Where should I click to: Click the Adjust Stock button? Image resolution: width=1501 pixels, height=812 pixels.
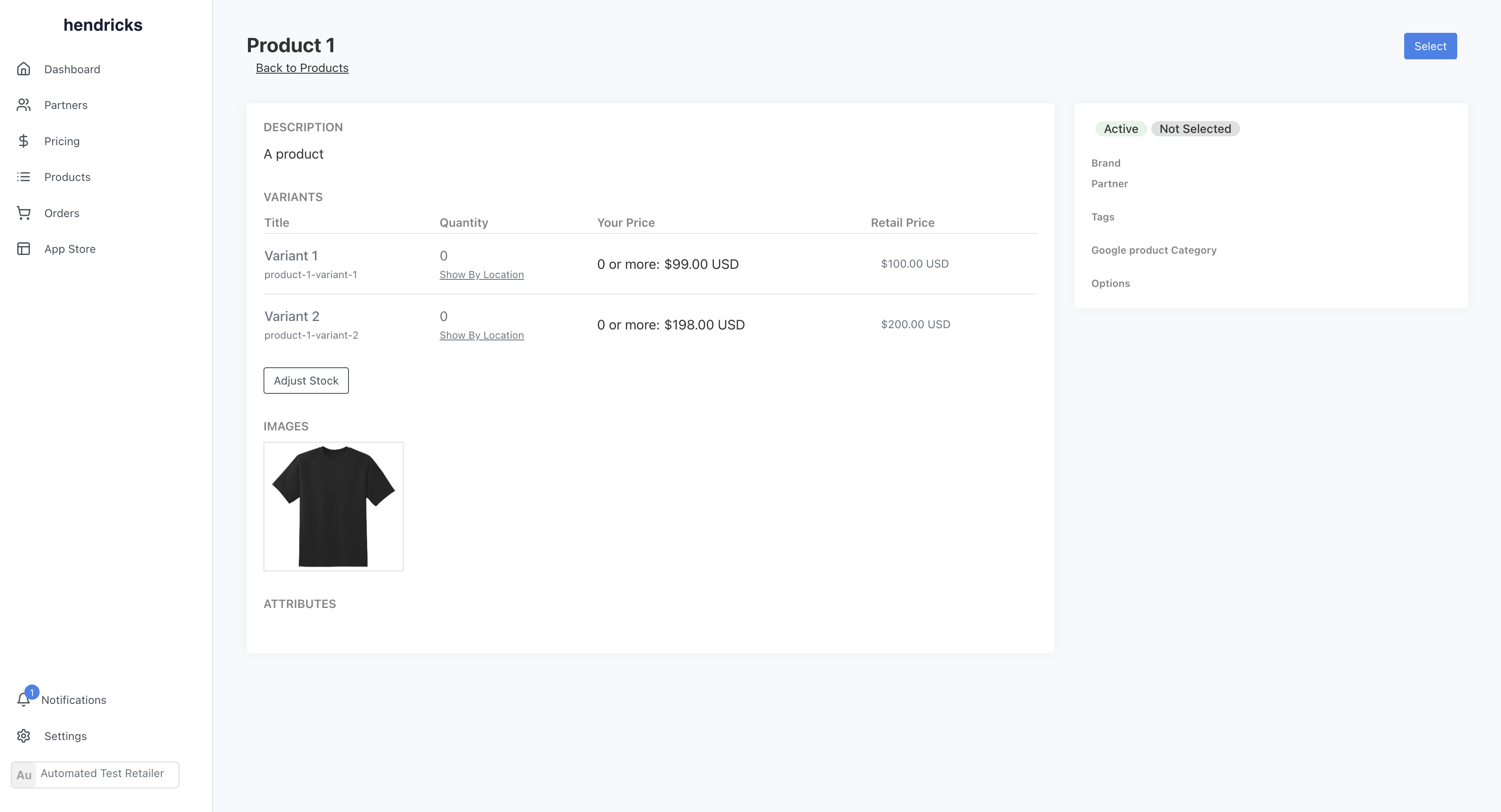306,380
